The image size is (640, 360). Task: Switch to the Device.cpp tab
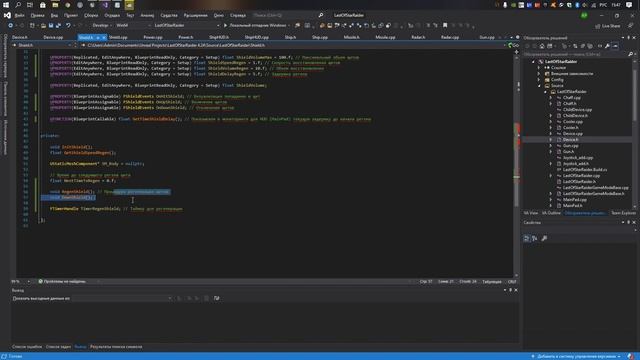[x=53, y=38]
